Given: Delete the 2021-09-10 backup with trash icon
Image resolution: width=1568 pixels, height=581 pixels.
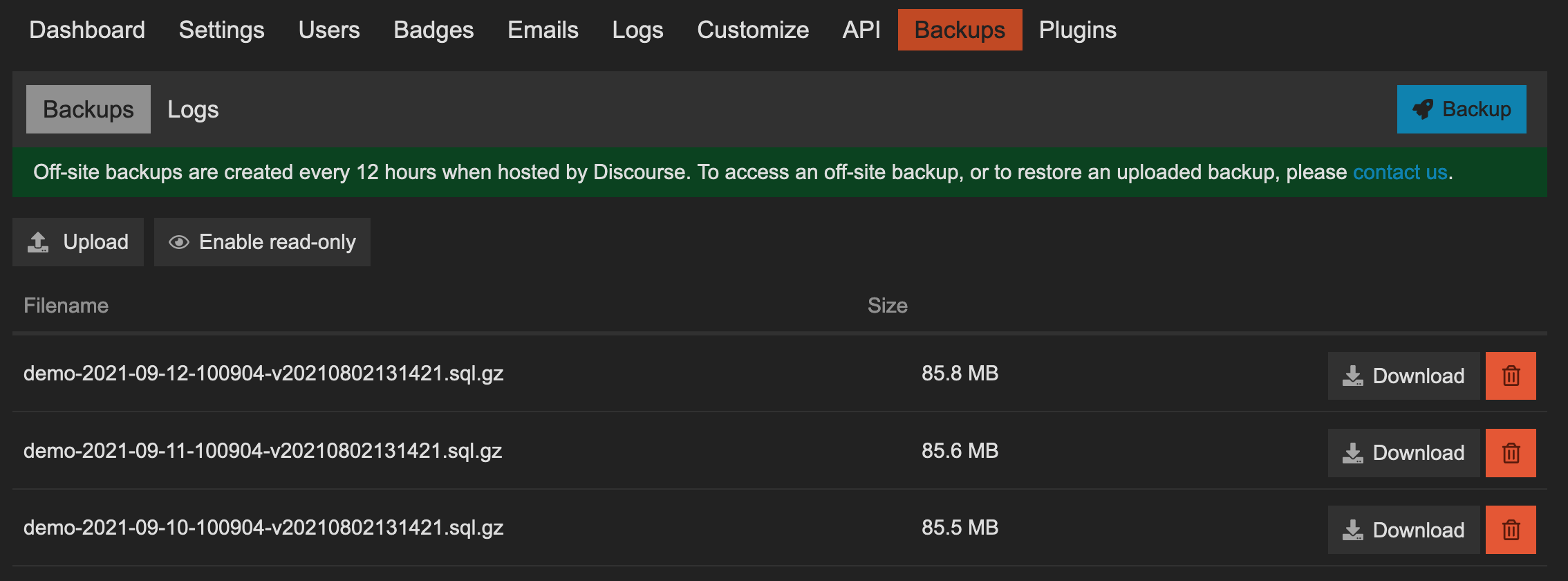Looking at the screenshot, I should pos(1511,530).
